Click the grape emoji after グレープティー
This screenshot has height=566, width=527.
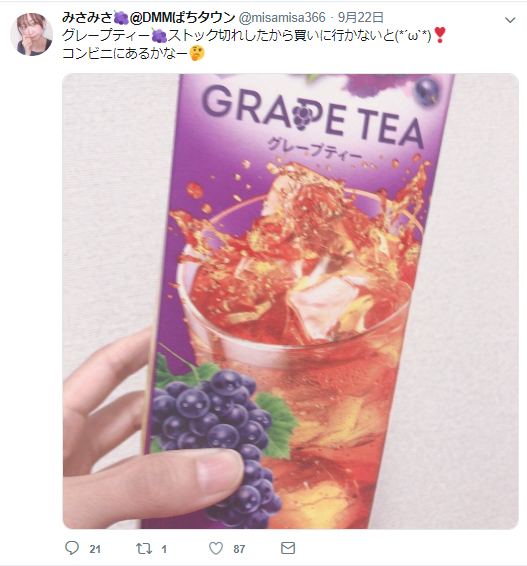(x=159, y=35)
